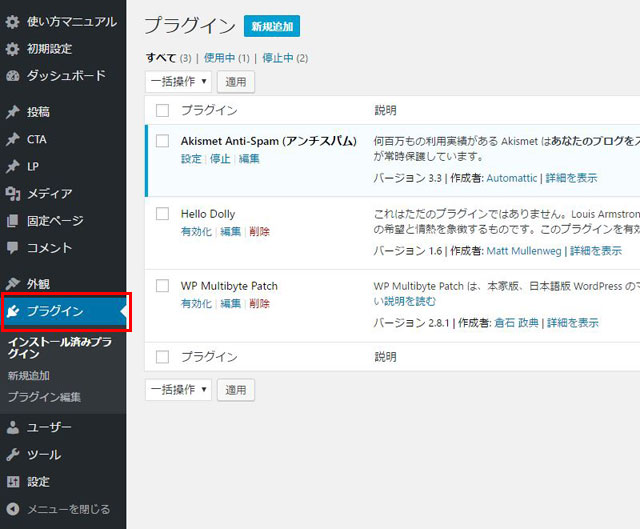Open the Automattic author link
This screenshot has height=529, width=640.
(x=511, y=178)
